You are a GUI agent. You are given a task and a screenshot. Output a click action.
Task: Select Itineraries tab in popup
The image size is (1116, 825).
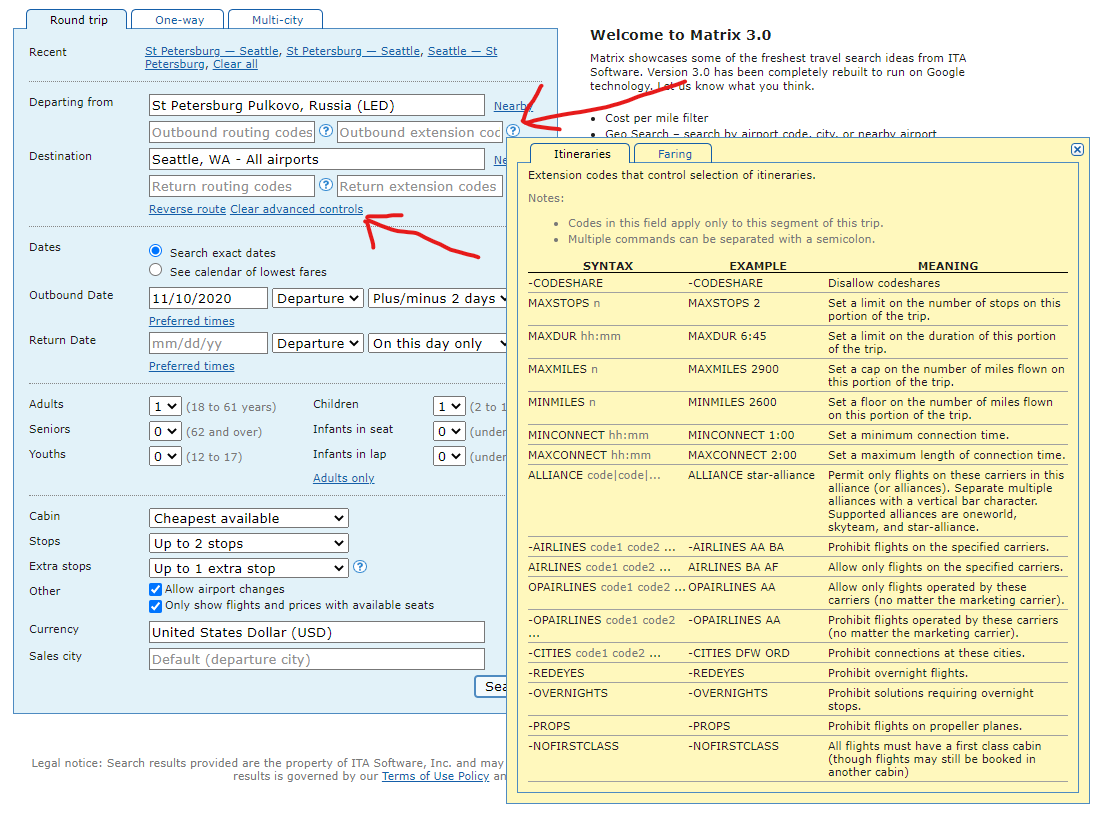(581, 154)
